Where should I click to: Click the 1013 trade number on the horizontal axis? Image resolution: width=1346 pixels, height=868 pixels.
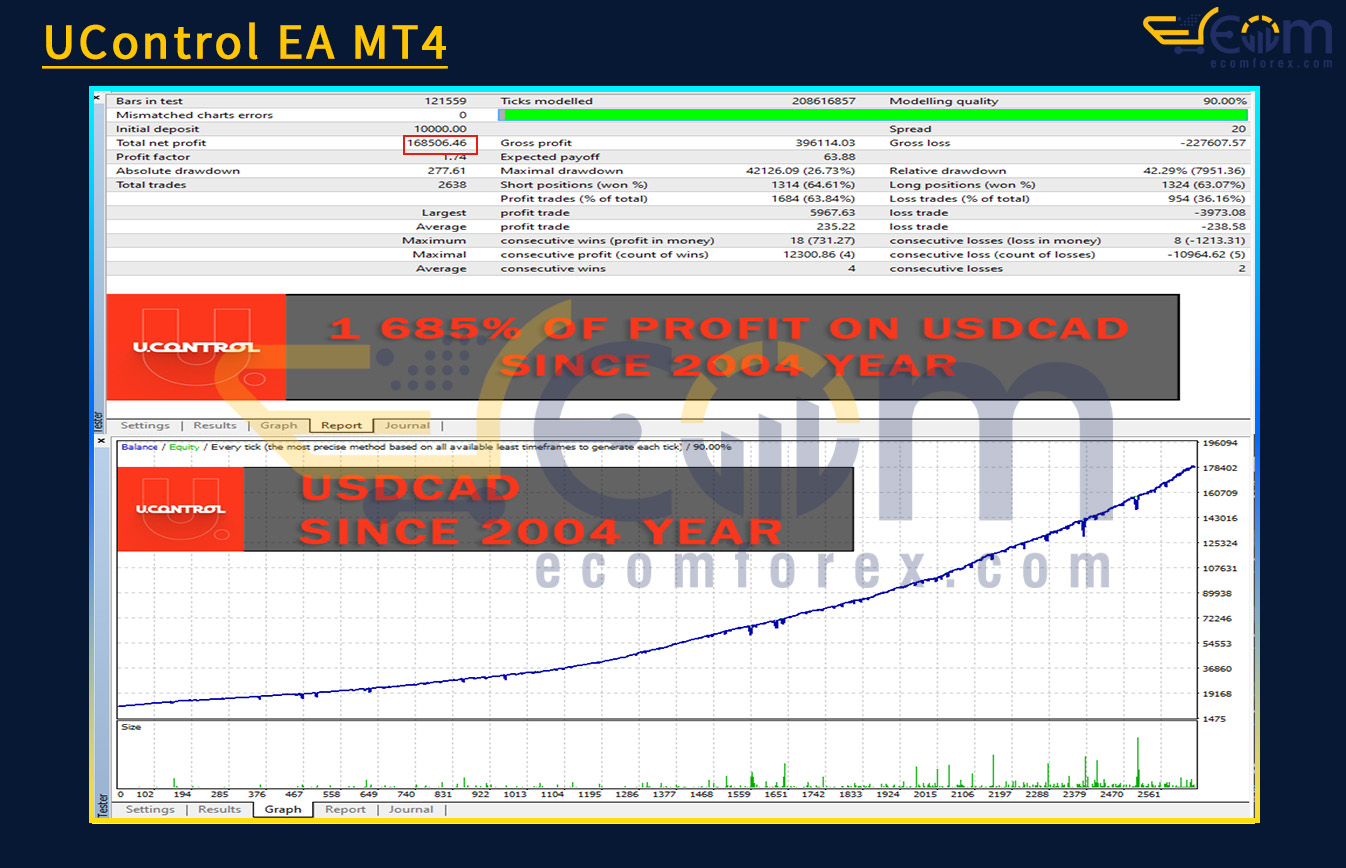[x=515, y=794]
